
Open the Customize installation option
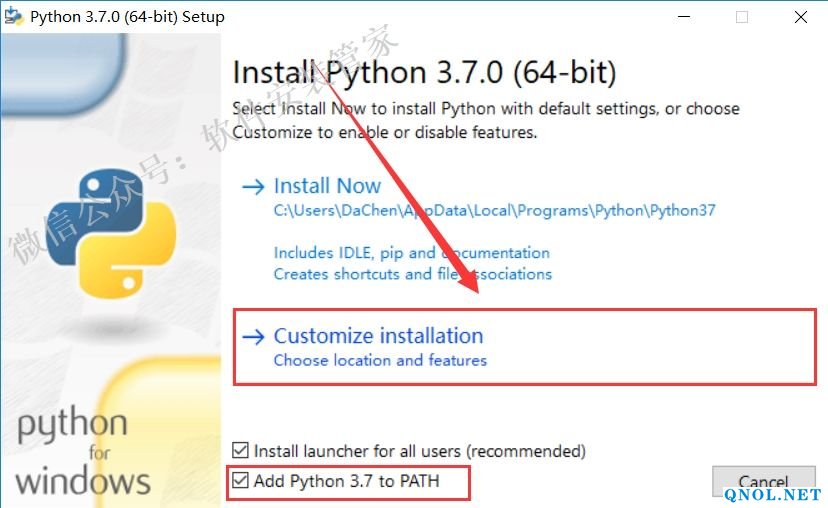point(378,336)
